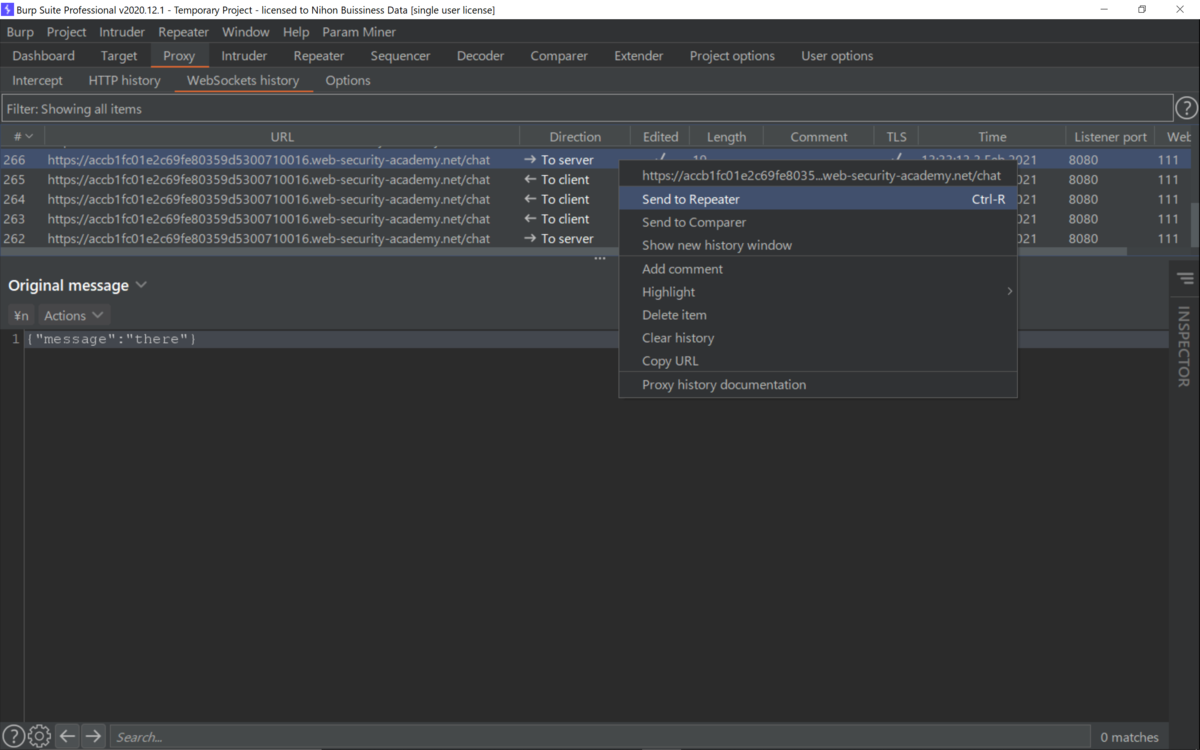Choose Send to Comparer
Screen dimensions: 1200x750
point(818,222)
